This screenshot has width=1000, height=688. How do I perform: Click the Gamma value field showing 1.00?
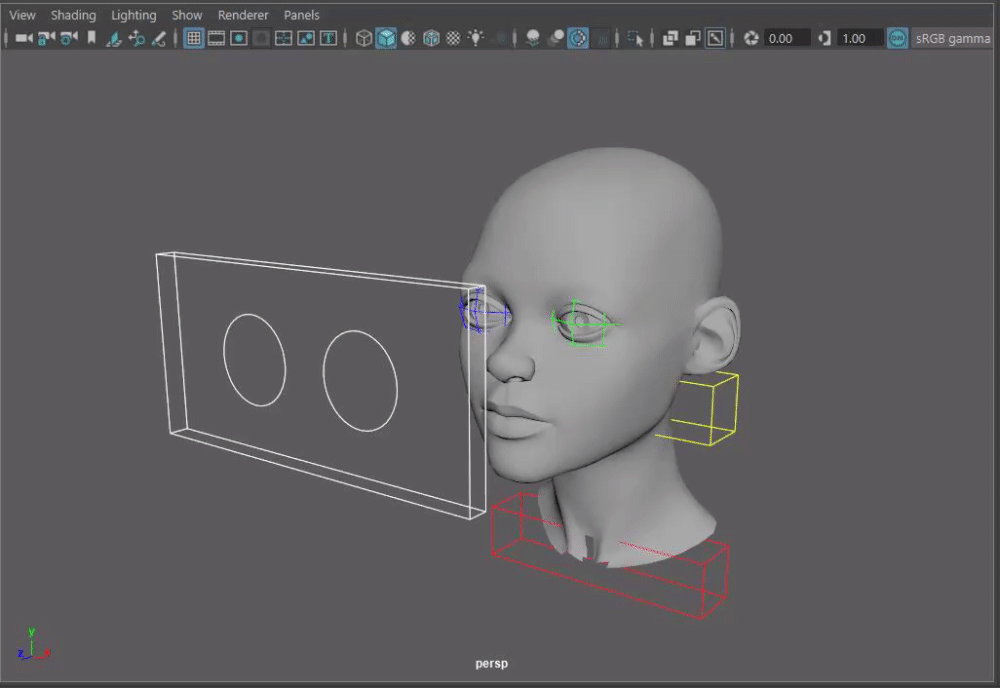click(860, 38)
